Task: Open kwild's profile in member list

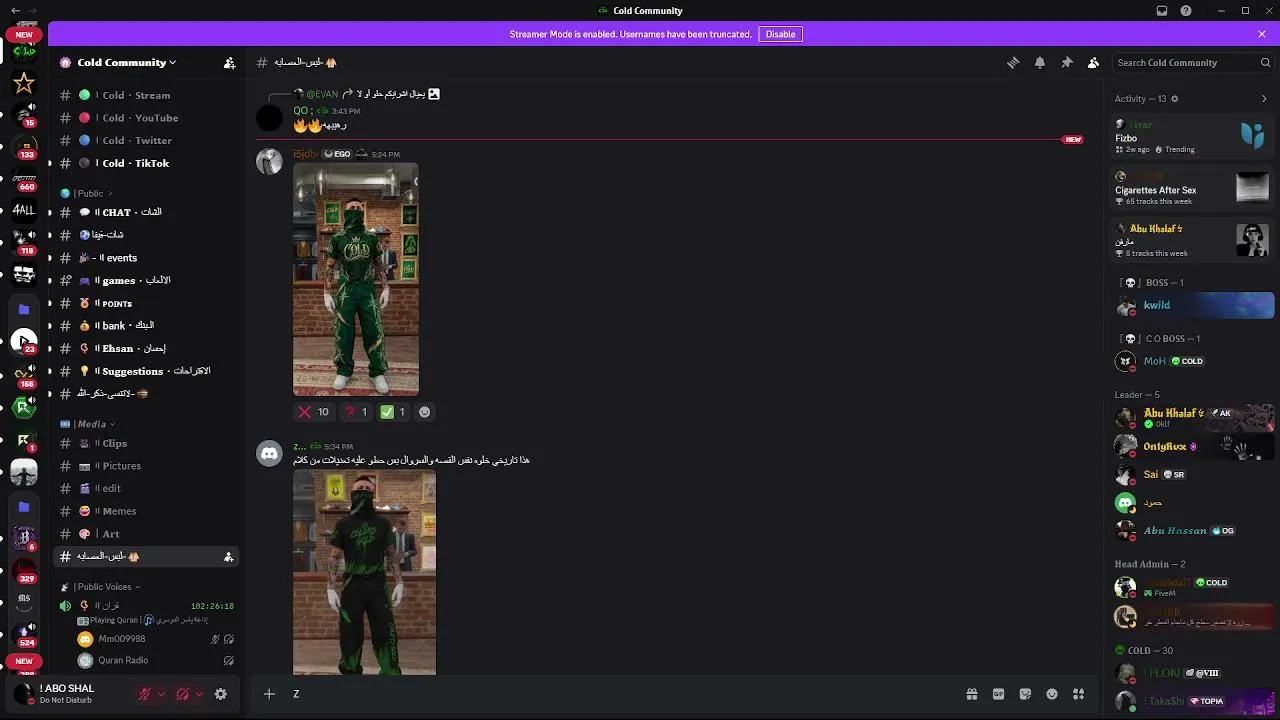Action: click(x=1195, y=305)
